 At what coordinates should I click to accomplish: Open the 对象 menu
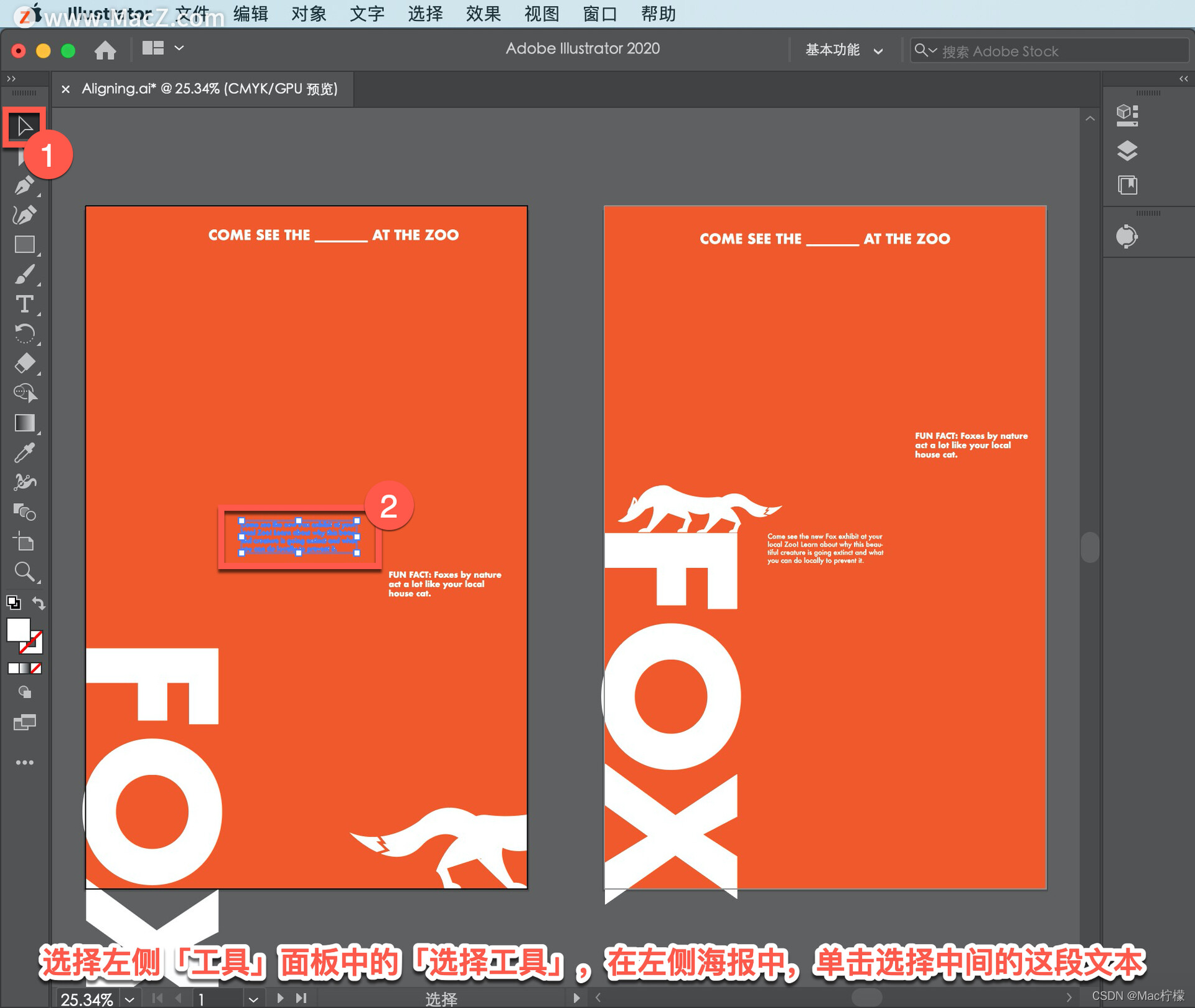pos(309,14)
